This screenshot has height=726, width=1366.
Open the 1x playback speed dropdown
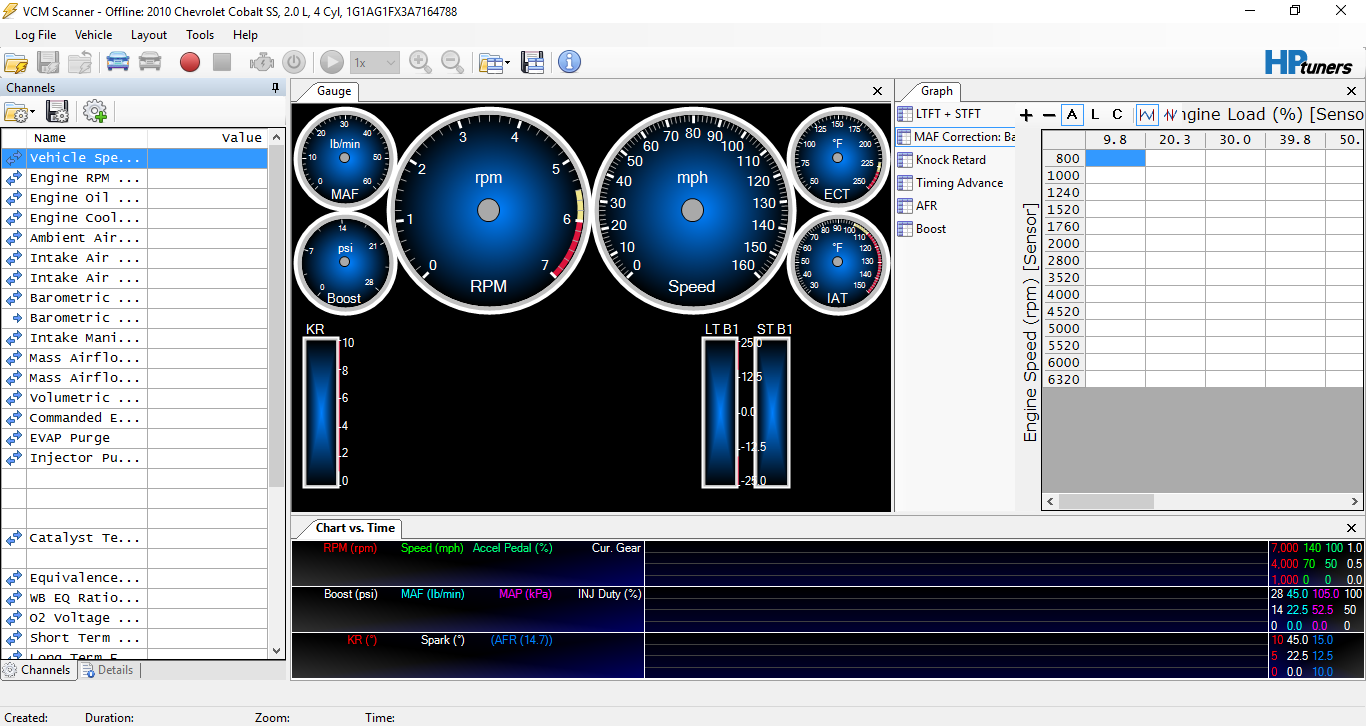(375, 62)
